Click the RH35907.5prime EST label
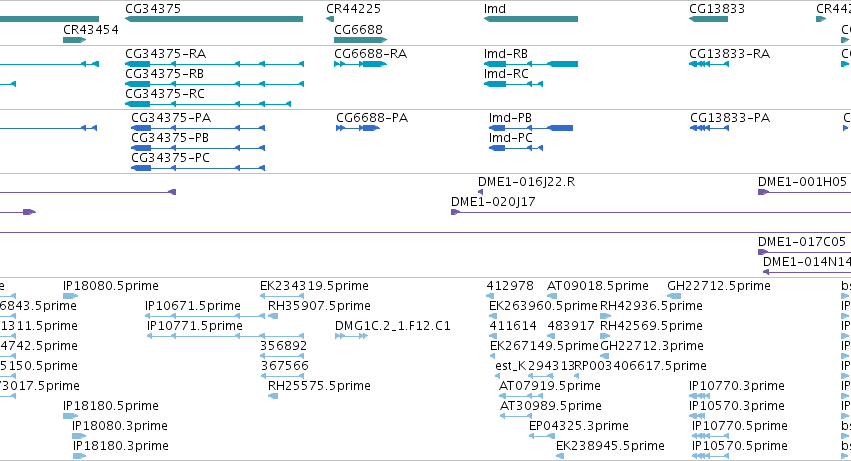 pyautogui.click(x=319, y=306)
